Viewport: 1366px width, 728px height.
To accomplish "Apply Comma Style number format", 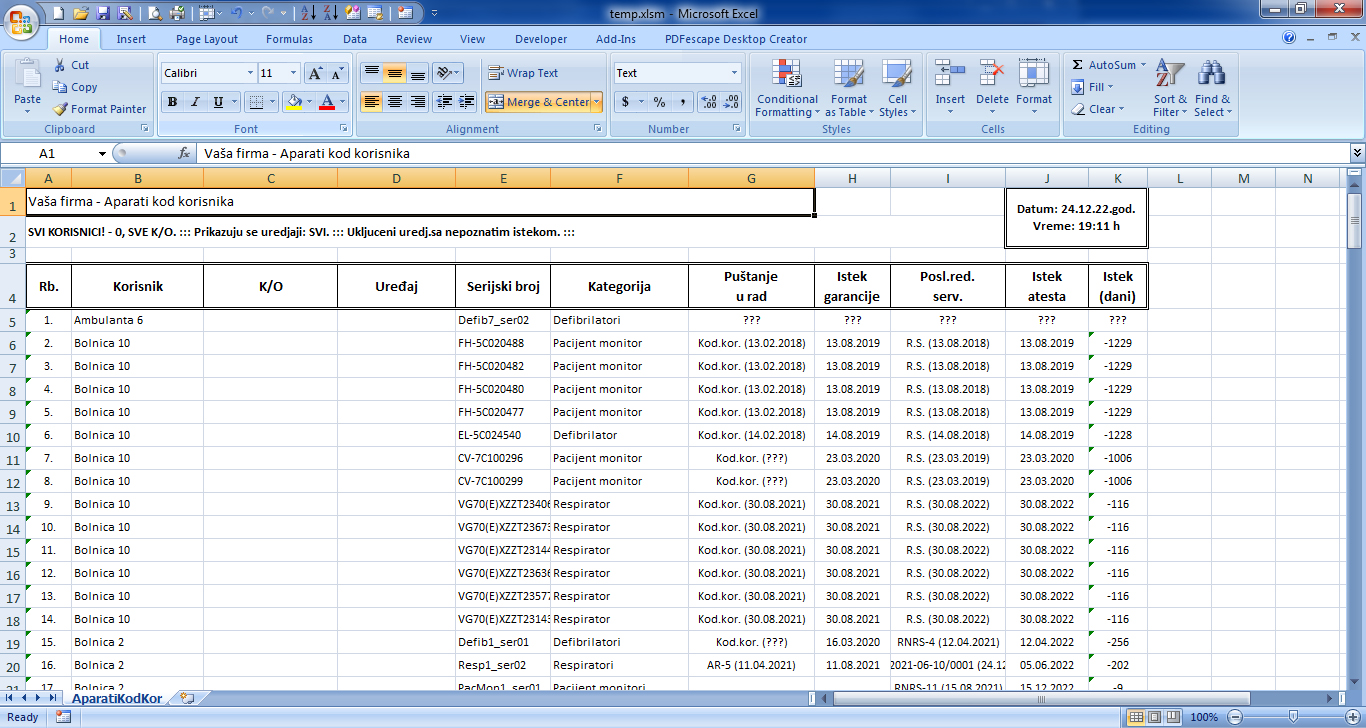I will tap(683, 102).
